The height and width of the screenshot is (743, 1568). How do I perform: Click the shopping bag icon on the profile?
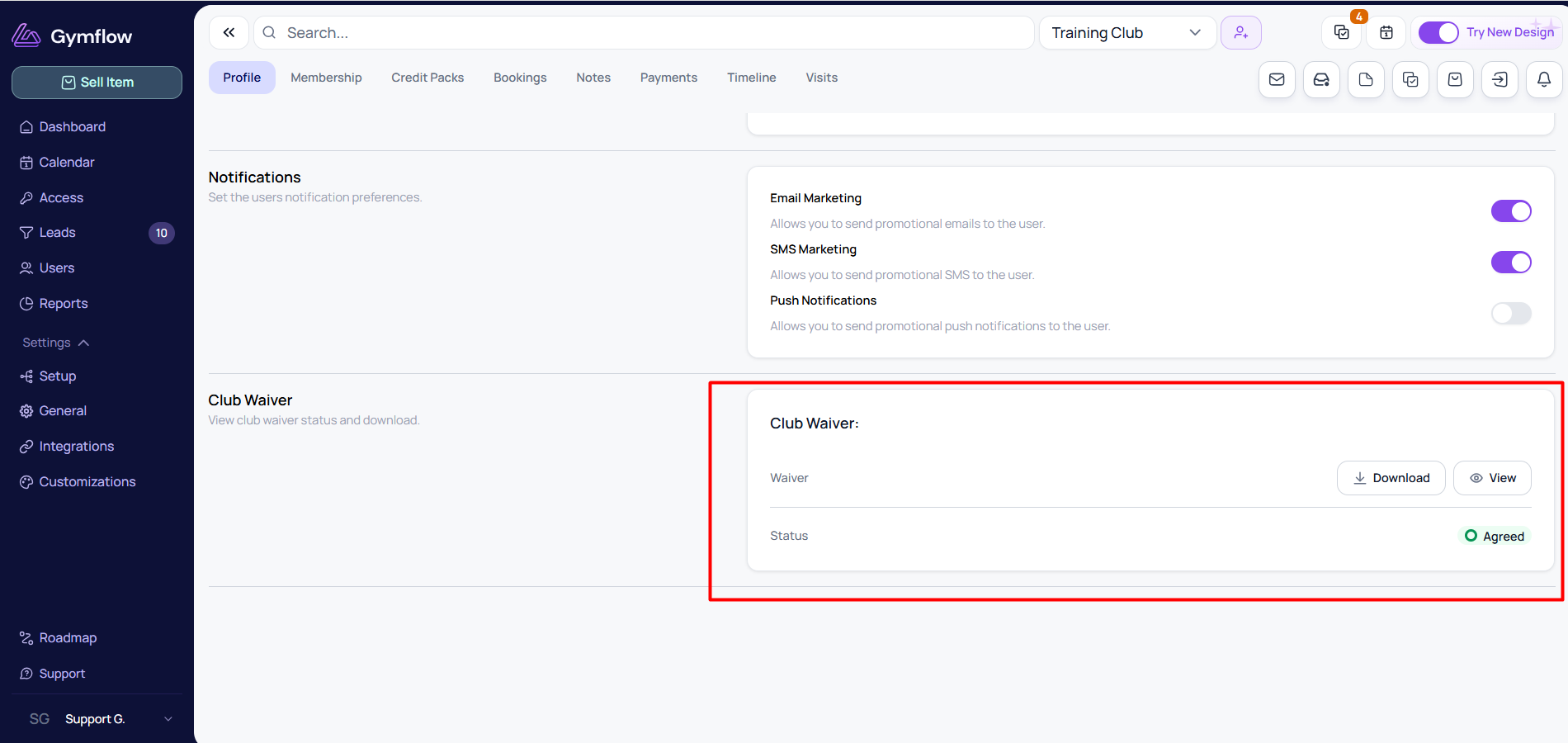tap(1455, 80)
